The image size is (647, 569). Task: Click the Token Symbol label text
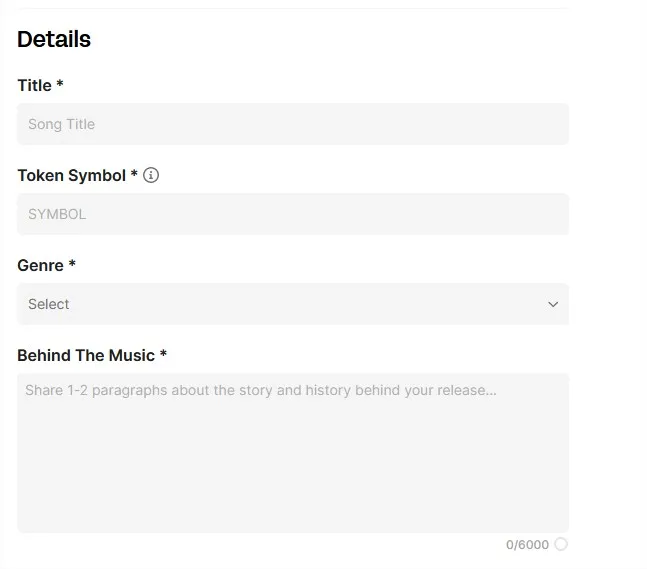tap(71, 175)
